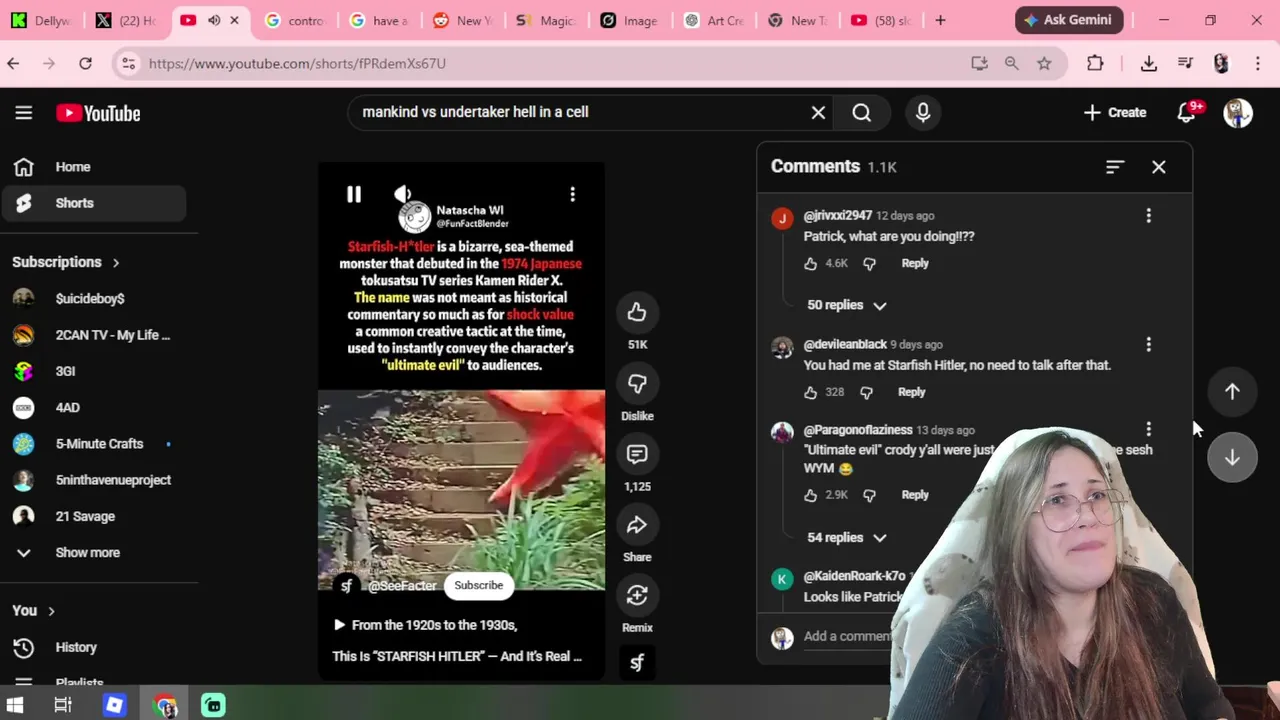This screenshot has width=1280, height=720.
Task: Bookmark this page with the star
Action: click(1044, 63)
